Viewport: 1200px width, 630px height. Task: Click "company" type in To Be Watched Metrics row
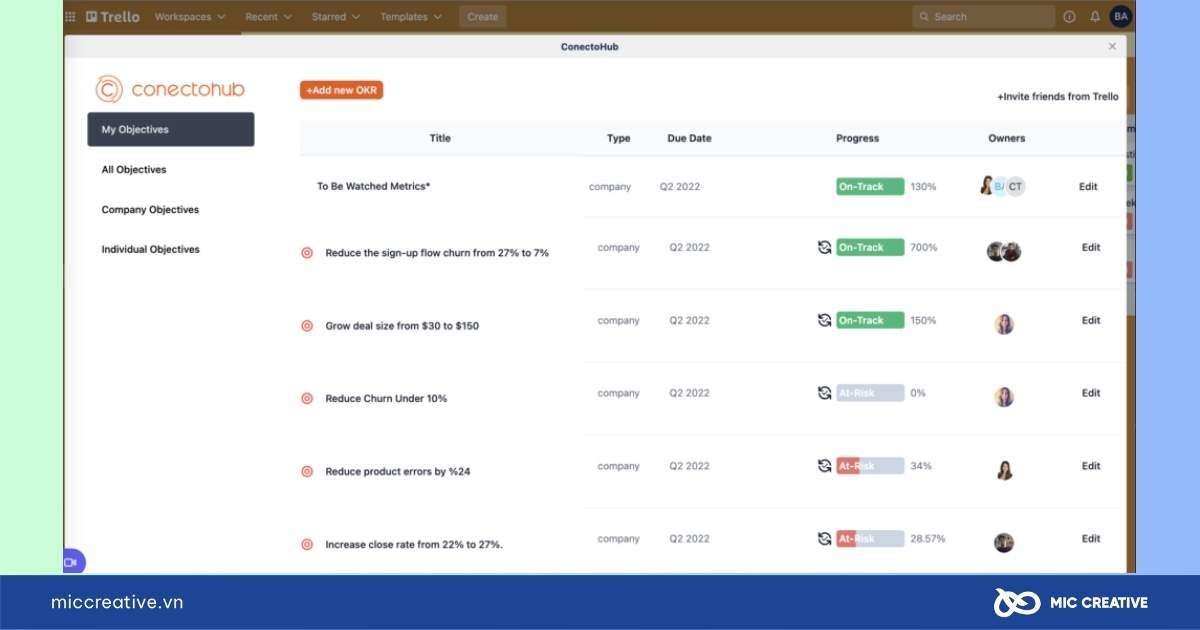click(x=610, y=187)
